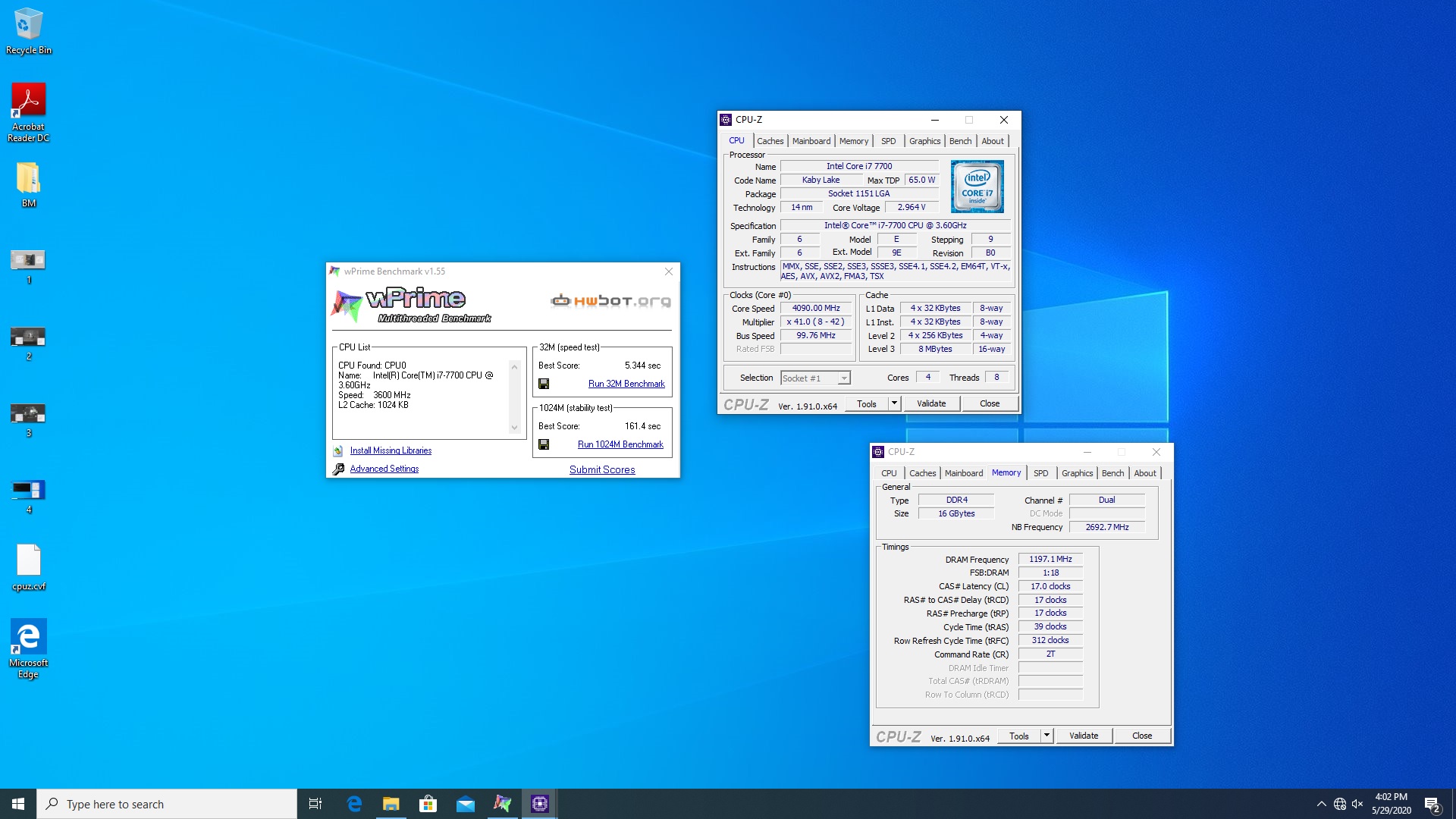The image size is (1456, 819).
Task: Select desktop image file named 4
Action: click(x=28, y=497)
